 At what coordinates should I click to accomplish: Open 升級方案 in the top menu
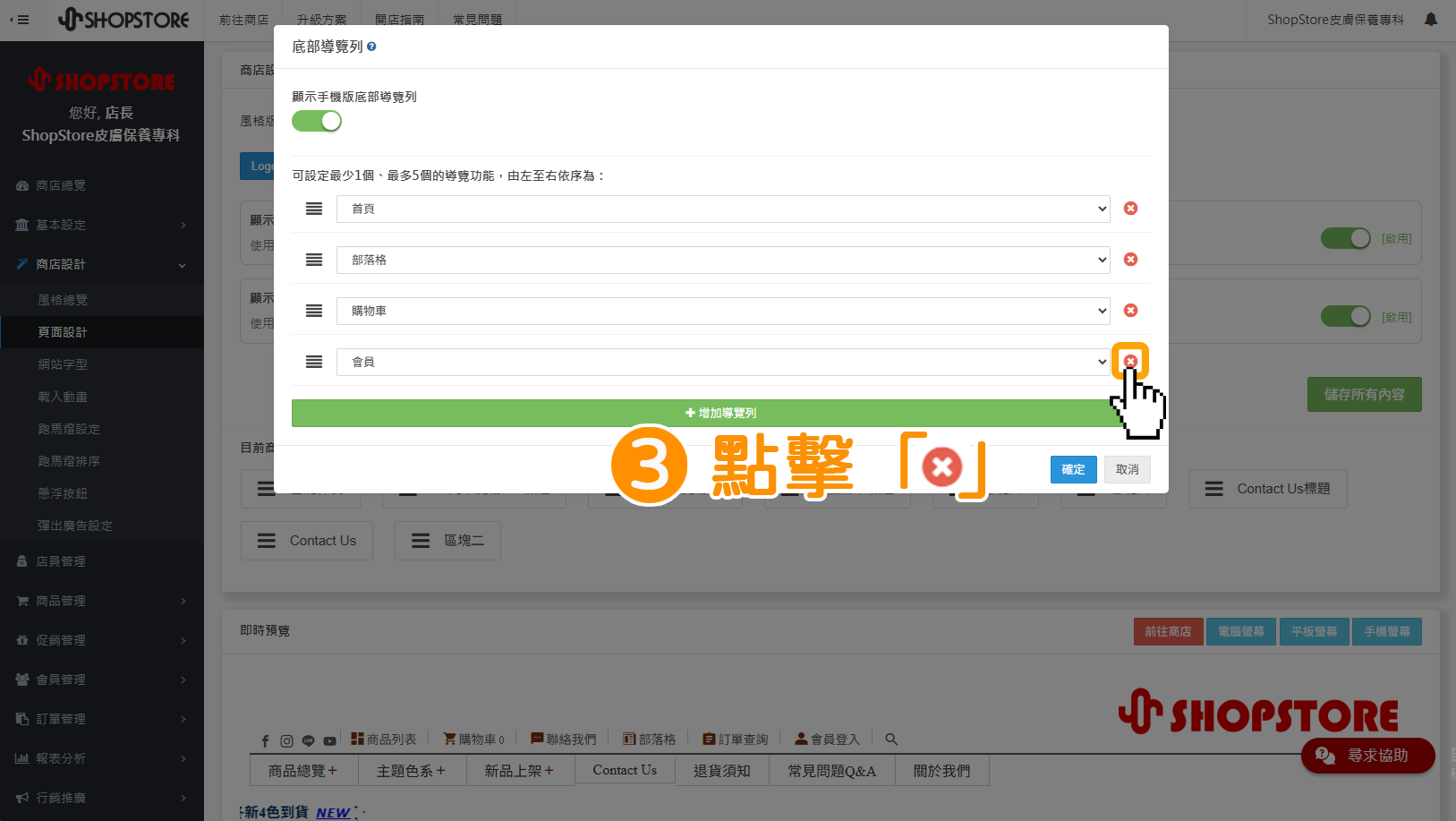pyautogui.click(x=322, y=20)
